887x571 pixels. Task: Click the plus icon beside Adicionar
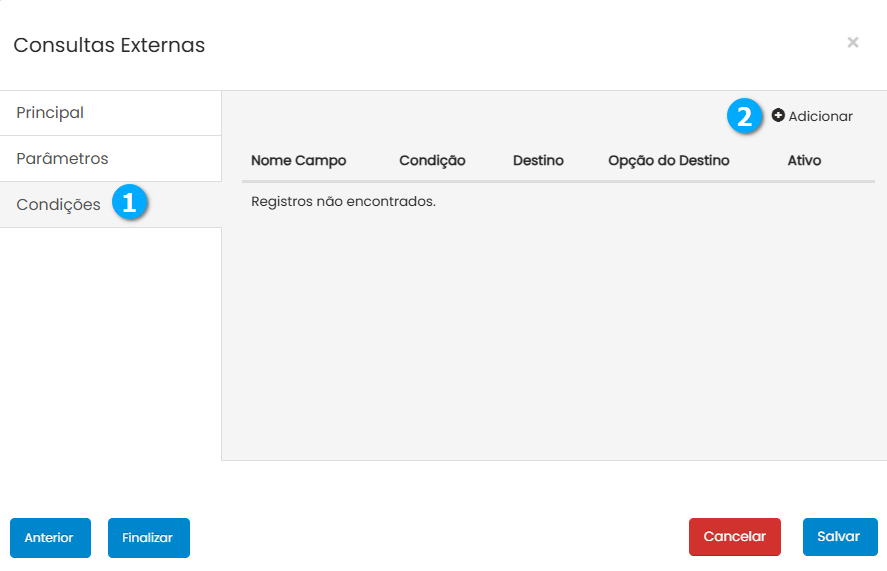[778, 116]
